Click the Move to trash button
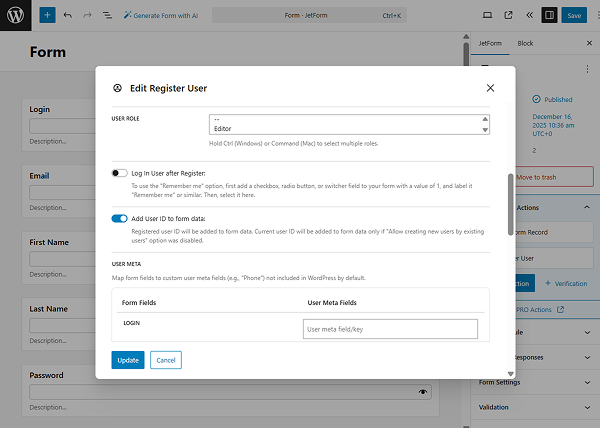Image resolution: width=600 pixels, height=428 pixels. click(554, 177)
